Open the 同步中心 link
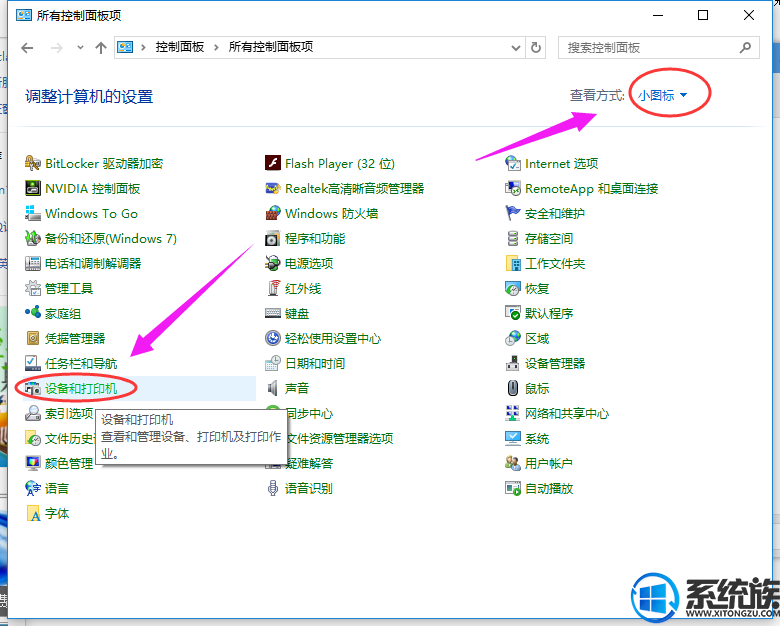 (x=309, y=413)
